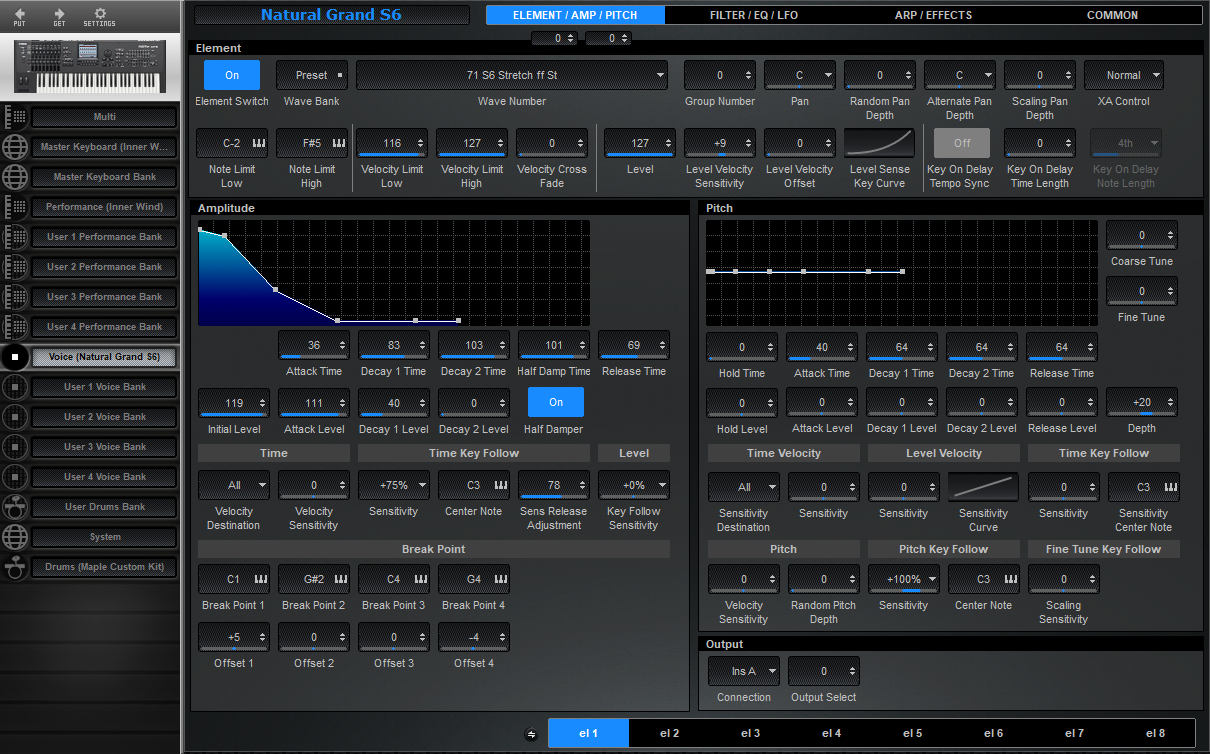Enable Key On Delay Tempo Sync
1210x754 pixels.
tap(960, 143)
